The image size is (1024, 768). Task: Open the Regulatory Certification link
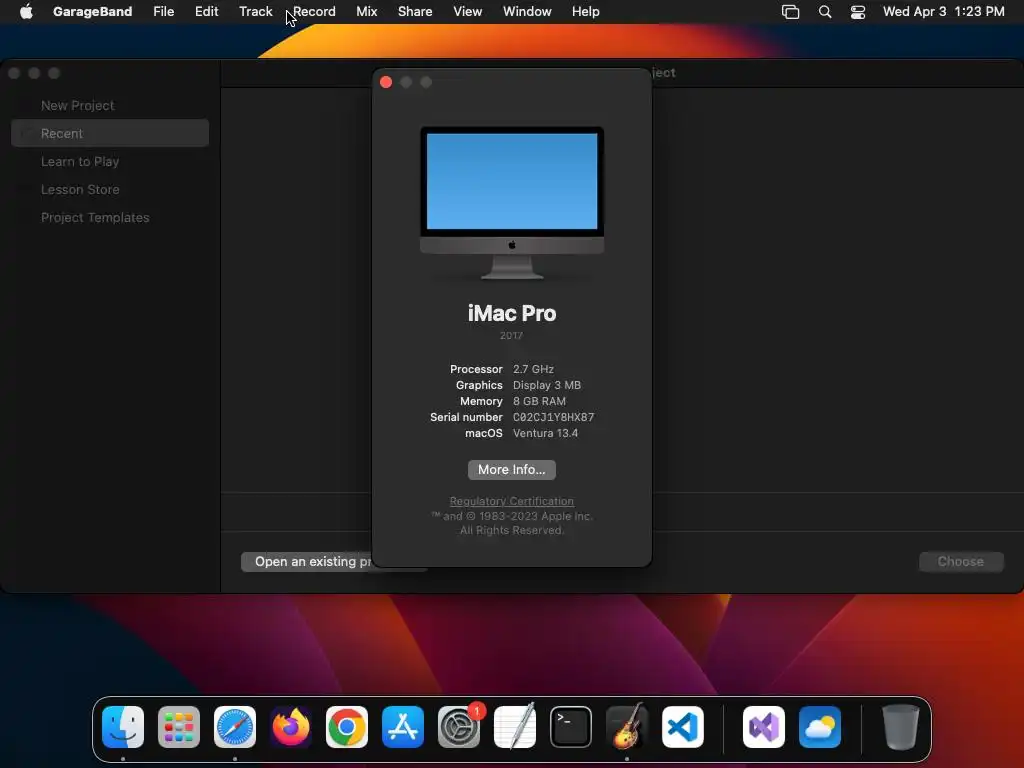pyautogui.click(x=511, y=501)
